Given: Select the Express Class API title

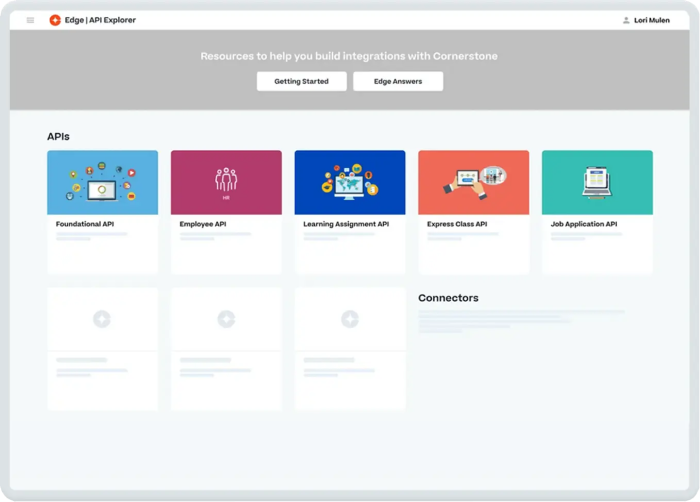Looking at the screenshot, I should (457, 224).
